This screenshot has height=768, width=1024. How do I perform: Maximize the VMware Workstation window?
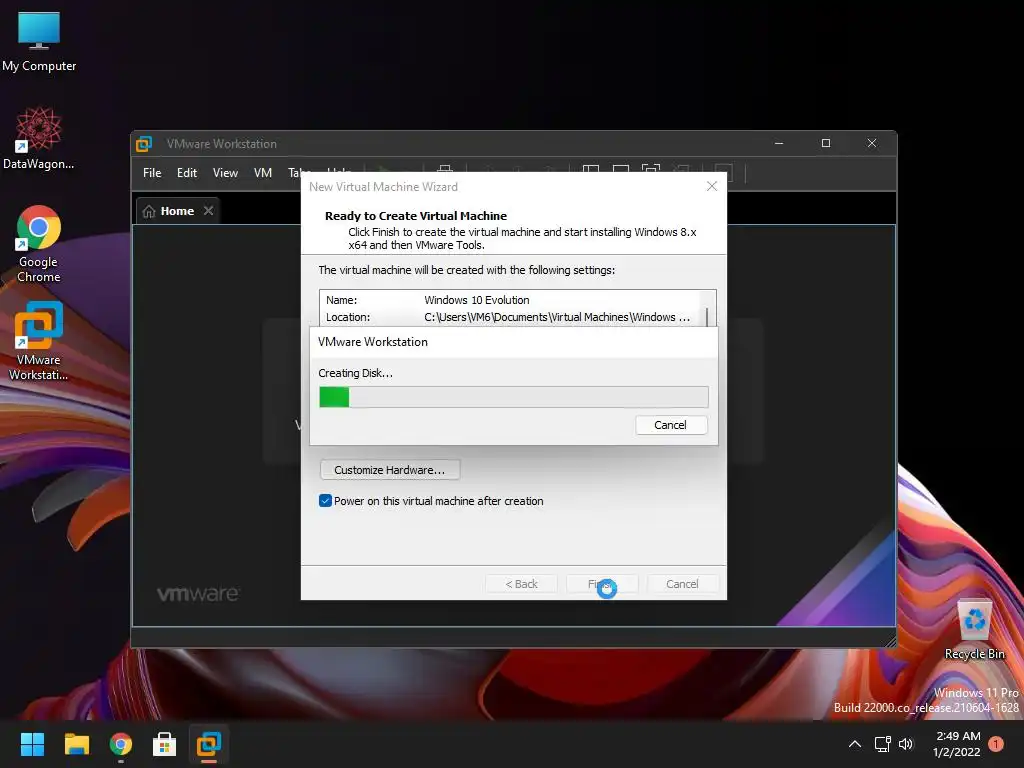826,143
